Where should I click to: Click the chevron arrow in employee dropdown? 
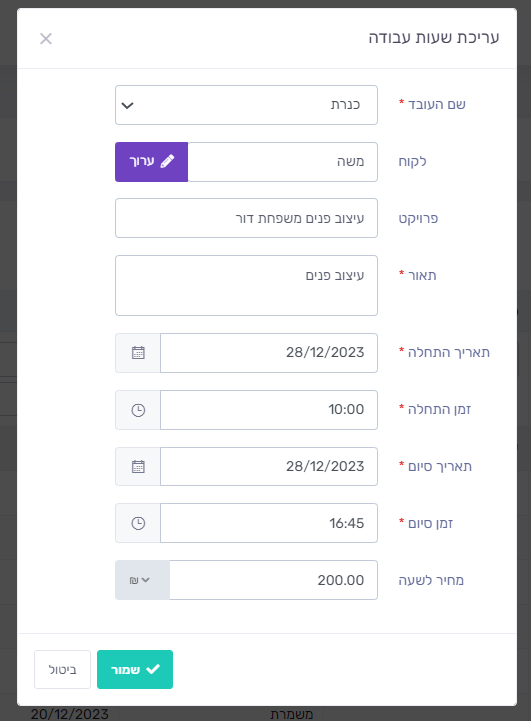(x=127, y=105)
